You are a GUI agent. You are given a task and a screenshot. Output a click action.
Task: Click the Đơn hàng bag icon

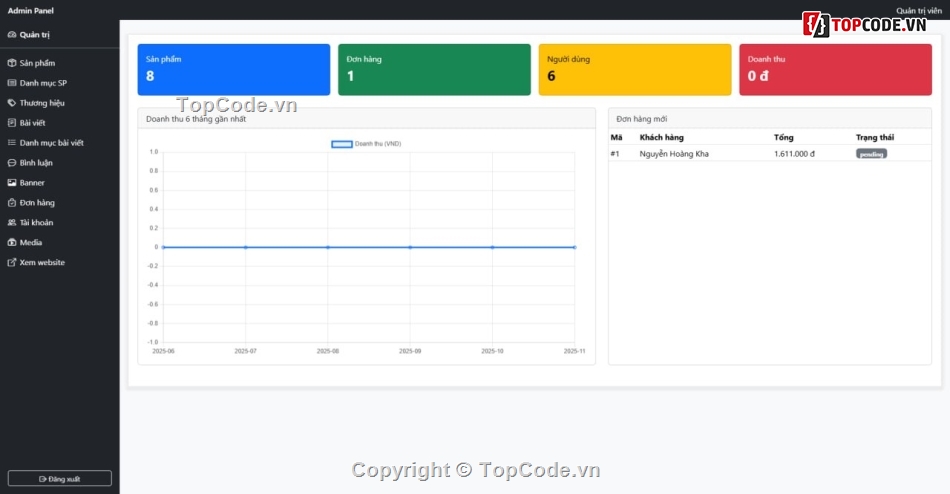[x=12, y=202]
